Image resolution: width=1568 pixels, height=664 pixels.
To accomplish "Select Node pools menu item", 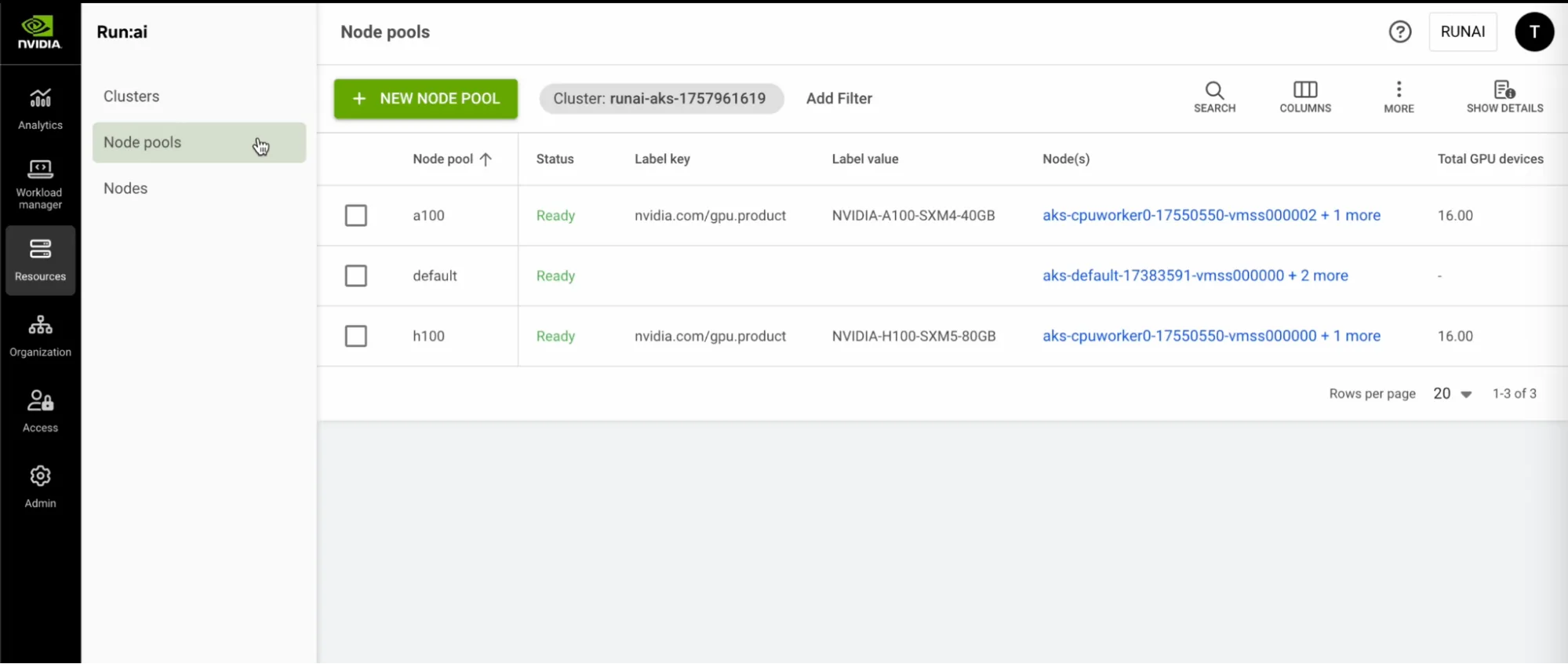I will pos(199,143).
